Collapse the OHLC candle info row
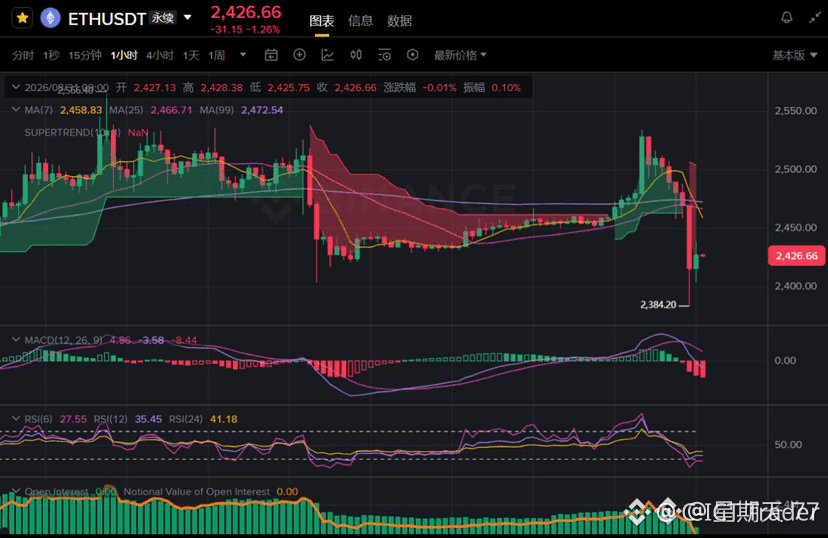The width and height of the screenshot is (828, 538). (x=16, y=87)
